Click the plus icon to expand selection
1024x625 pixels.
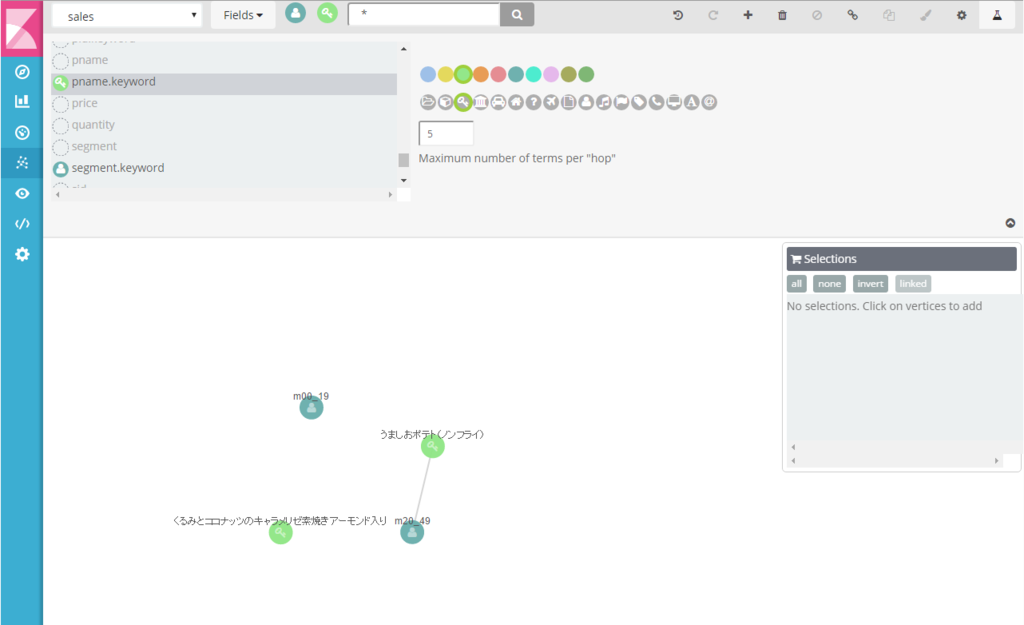click(x=748, y=15)
